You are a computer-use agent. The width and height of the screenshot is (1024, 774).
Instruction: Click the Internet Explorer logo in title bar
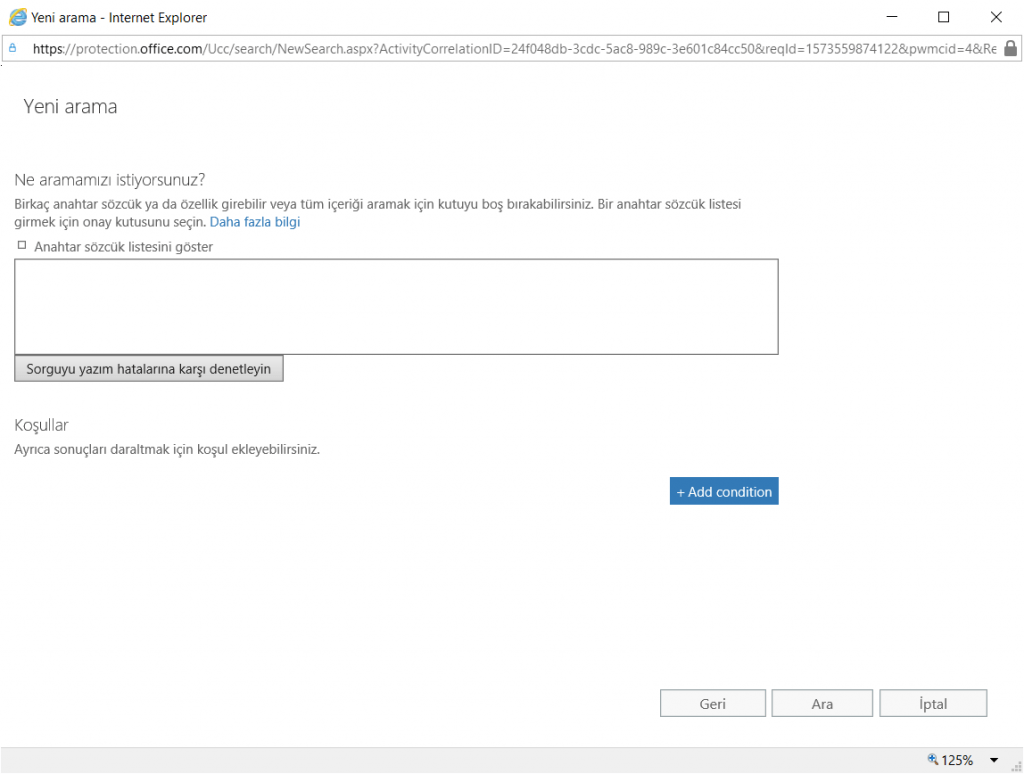(17, 17)
